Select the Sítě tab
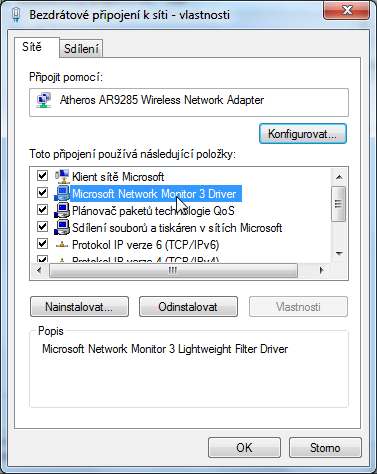Viewport: 377px width, 474px height. coord(32,47)
